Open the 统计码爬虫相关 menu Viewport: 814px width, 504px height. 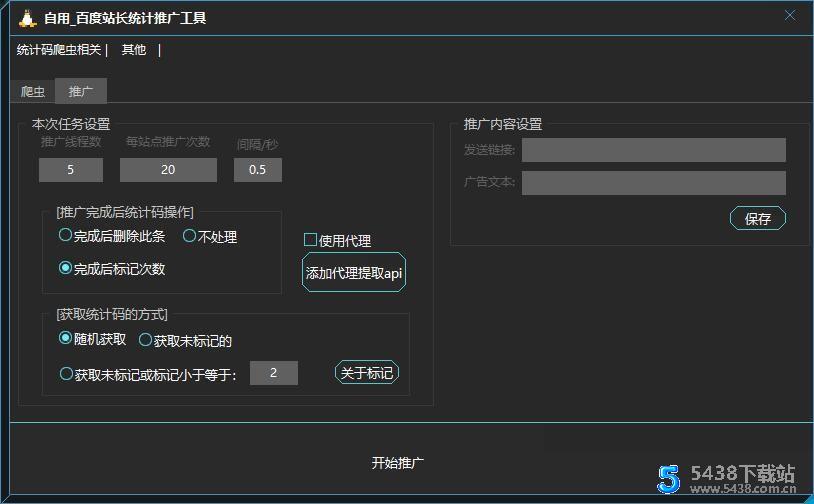(59, 50)
